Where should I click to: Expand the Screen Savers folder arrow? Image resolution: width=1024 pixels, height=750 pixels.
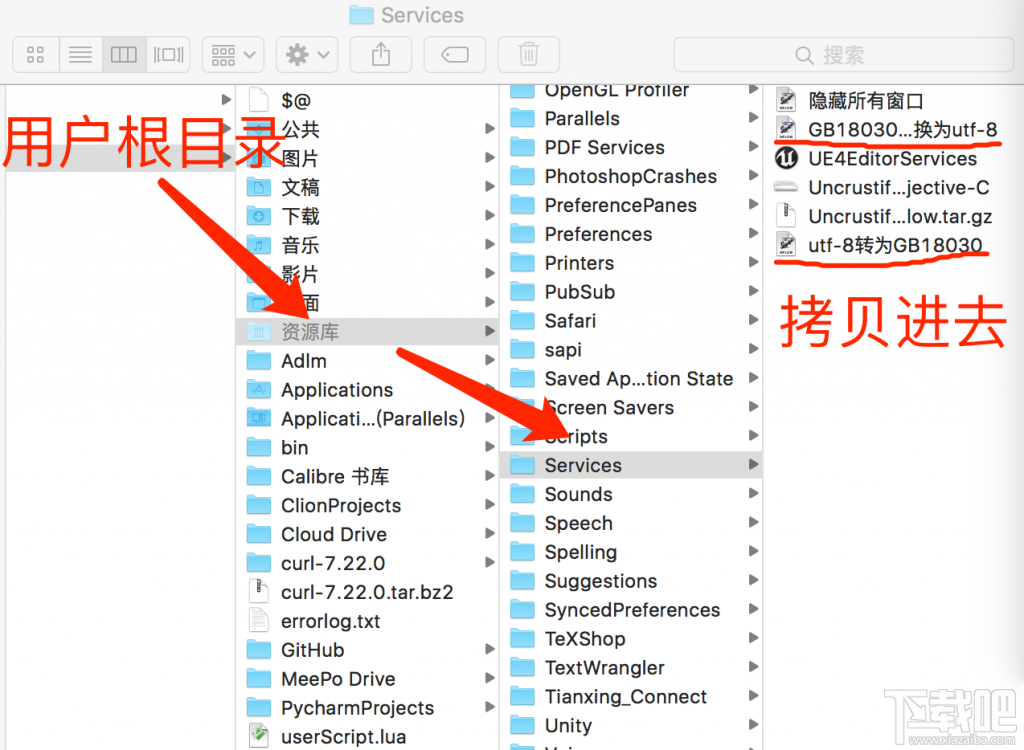753,406
